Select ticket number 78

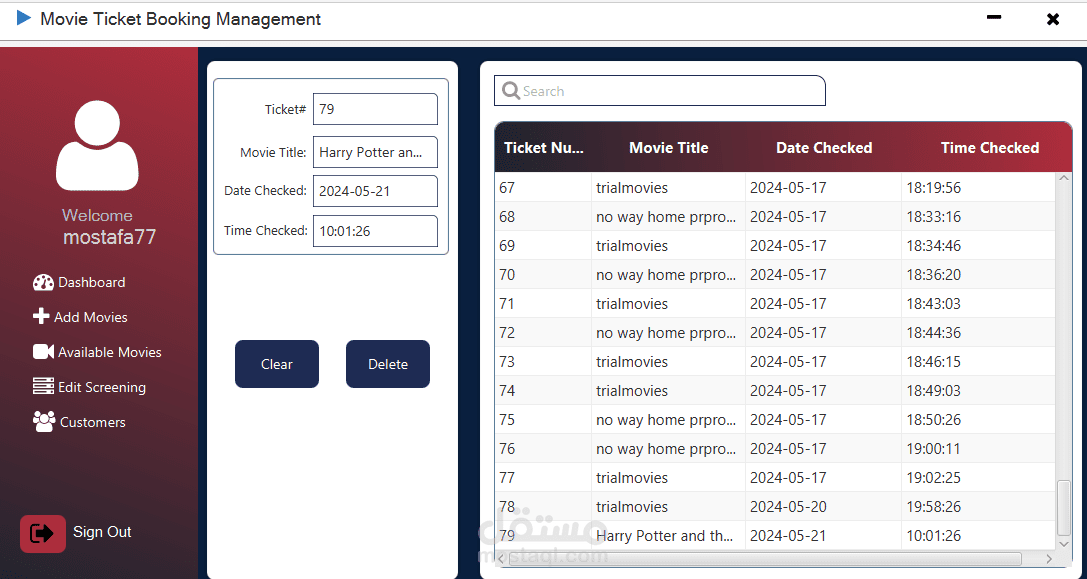tap(507, 507)
